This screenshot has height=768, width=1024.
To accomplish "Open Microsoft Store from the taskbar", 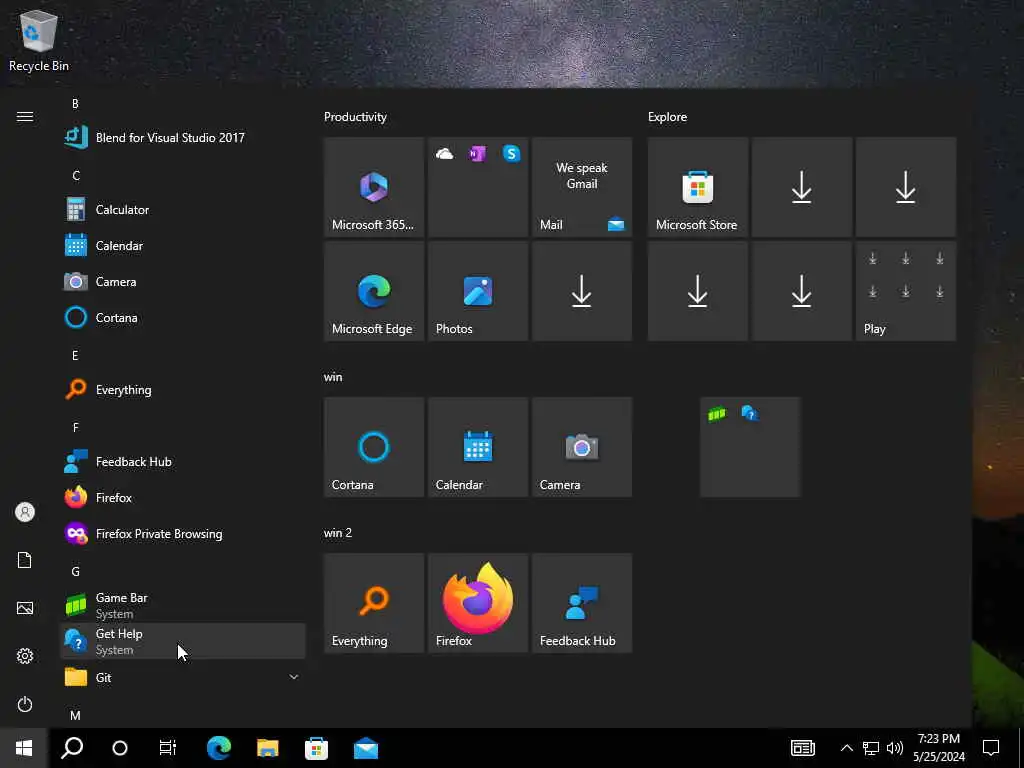I will 317,748.
